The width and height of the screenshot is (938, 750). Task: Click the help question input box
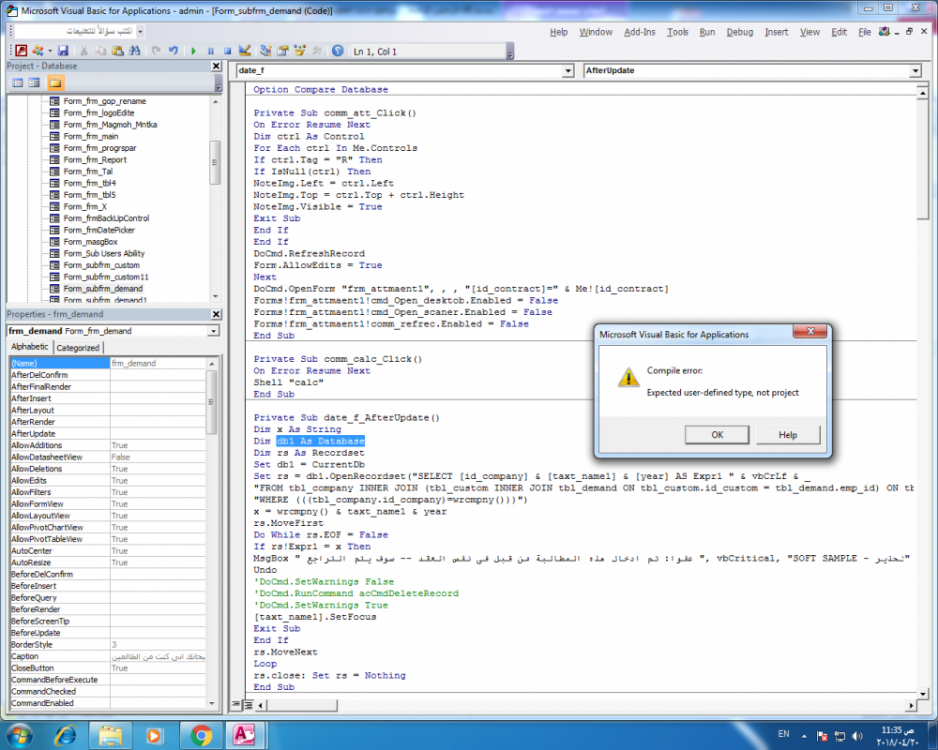pyautogui.click(x=75, y=31)
